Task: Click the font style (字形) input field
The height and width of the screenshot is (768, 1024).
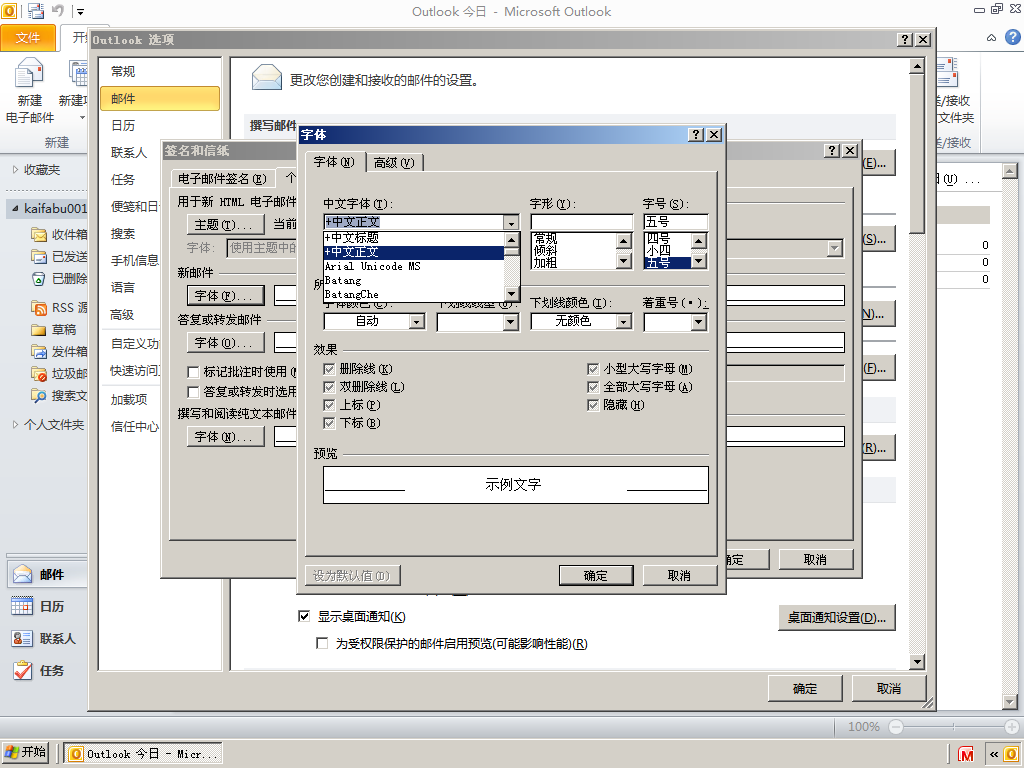Action: (581, 222)
